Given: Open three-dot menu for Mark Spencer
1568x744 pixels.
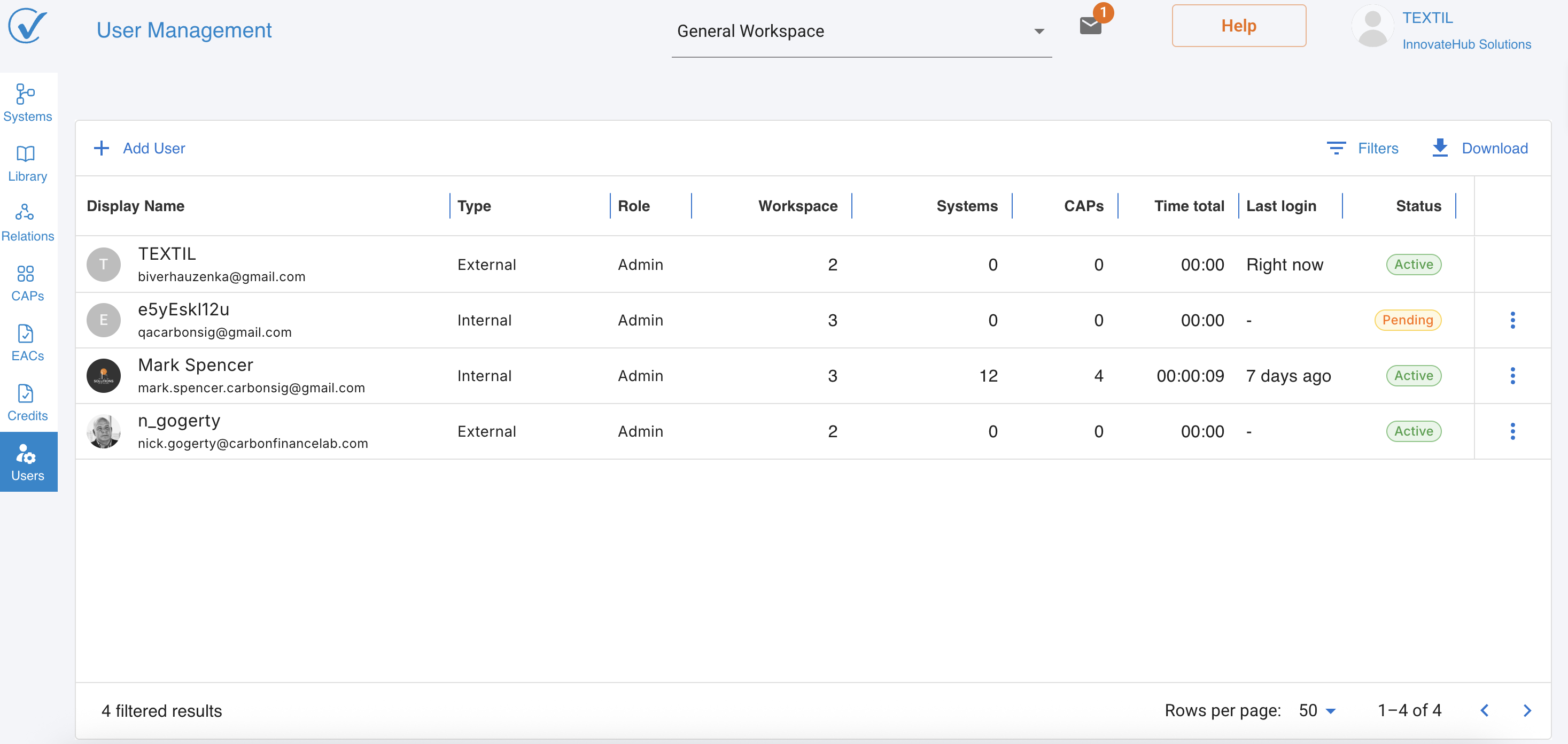Looking at the screenshot, I should [x=1512, y=376].
